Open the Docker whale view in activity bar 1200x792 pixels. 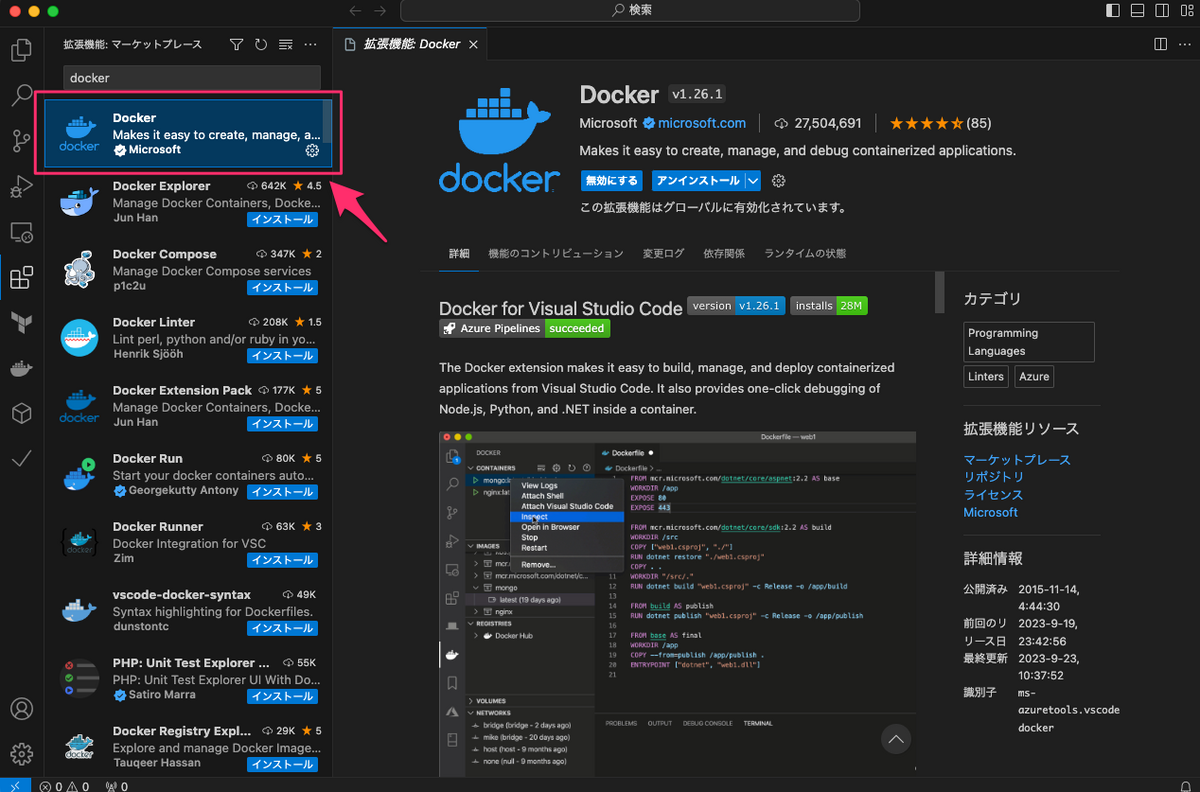[x=21, y=368]
